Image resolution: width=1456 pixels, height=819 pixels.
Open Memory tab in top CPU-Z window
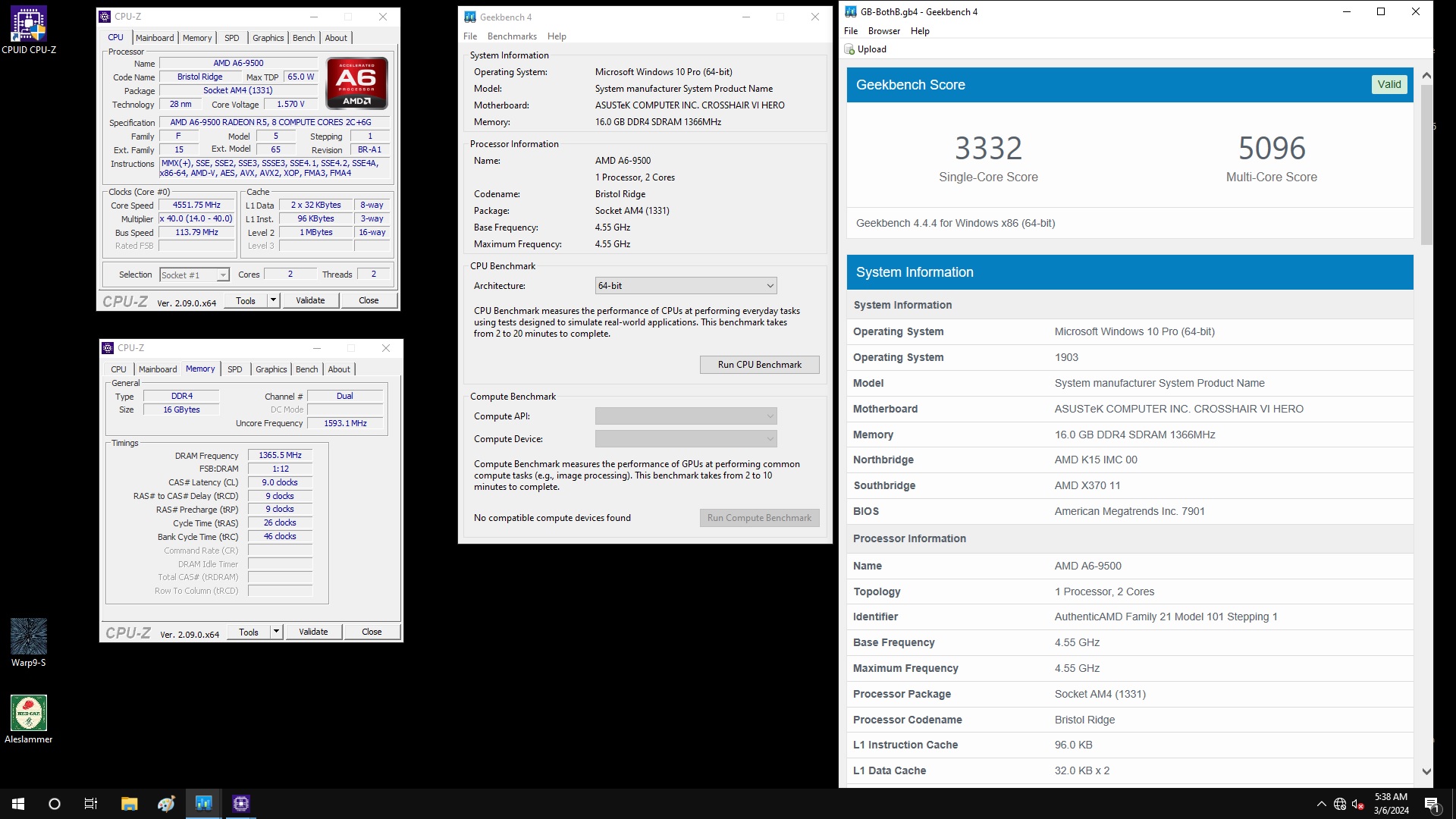click(197, 38)
